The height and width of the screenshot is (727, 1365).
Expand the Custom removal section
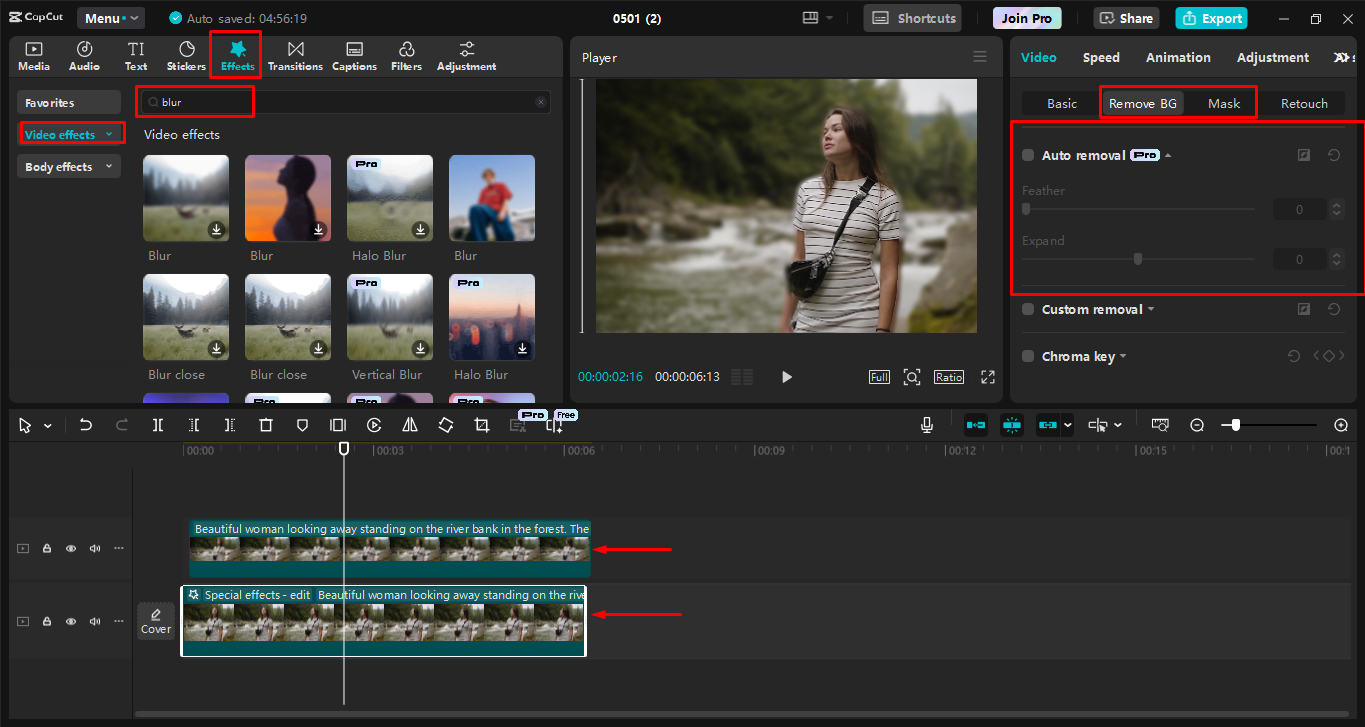(1152, 309)
